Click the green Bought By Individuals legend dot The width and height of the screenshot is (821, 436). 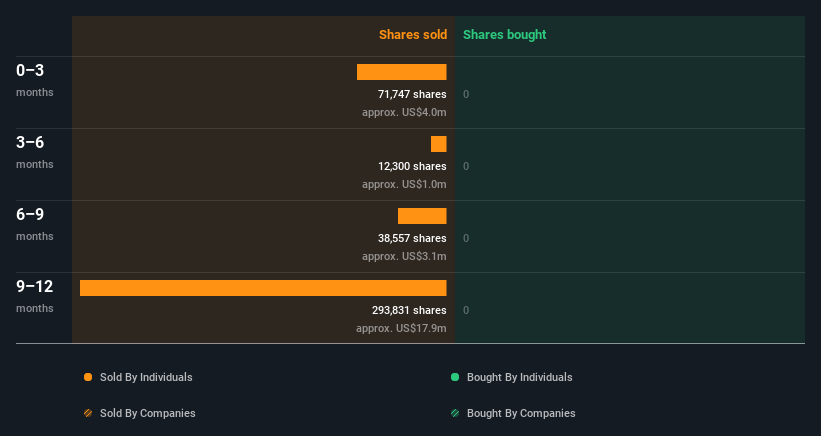click(x=455, y=377)
